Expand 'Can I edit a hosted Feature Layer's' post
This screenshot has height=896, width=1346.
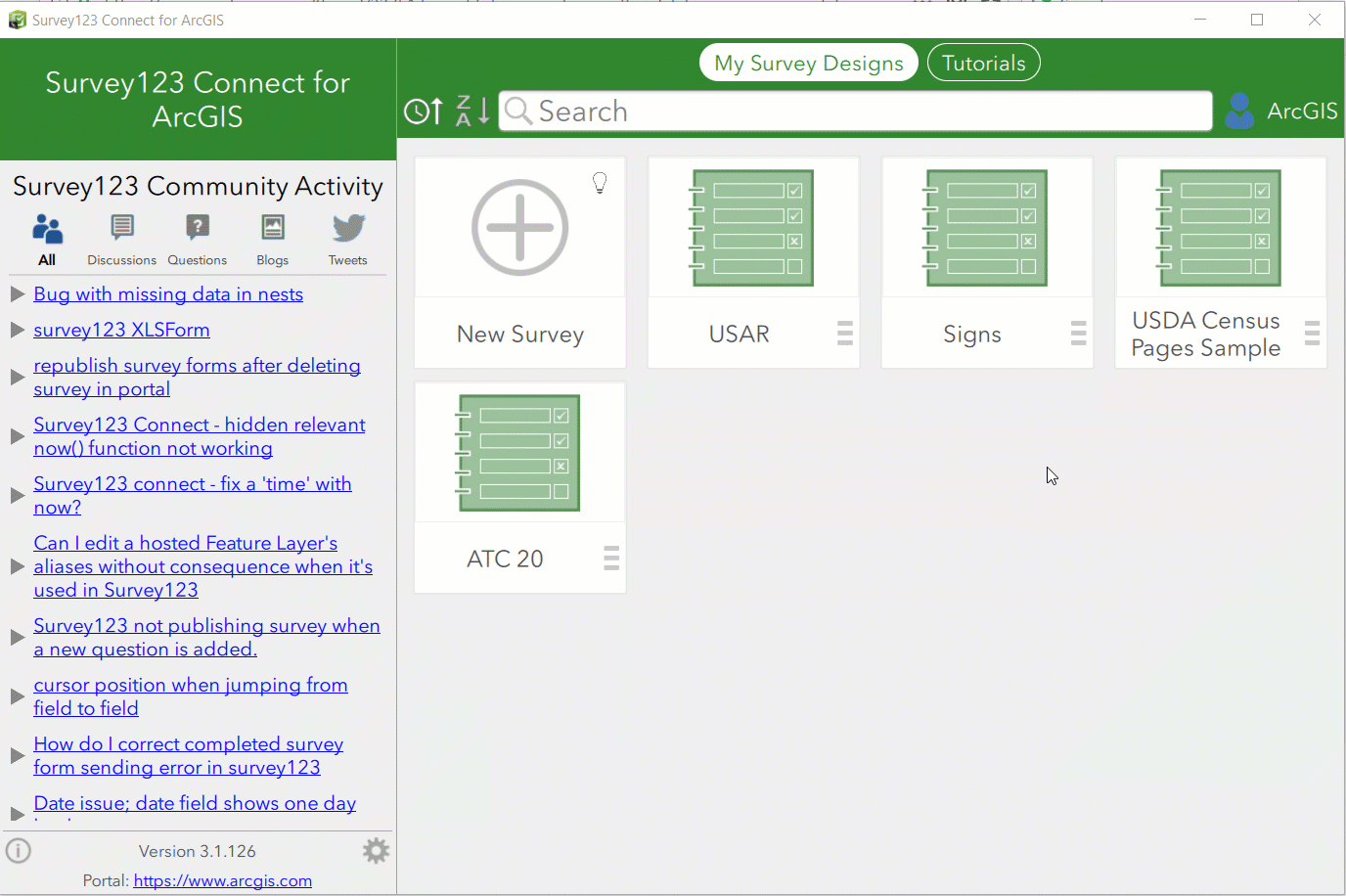click(17, 566)
